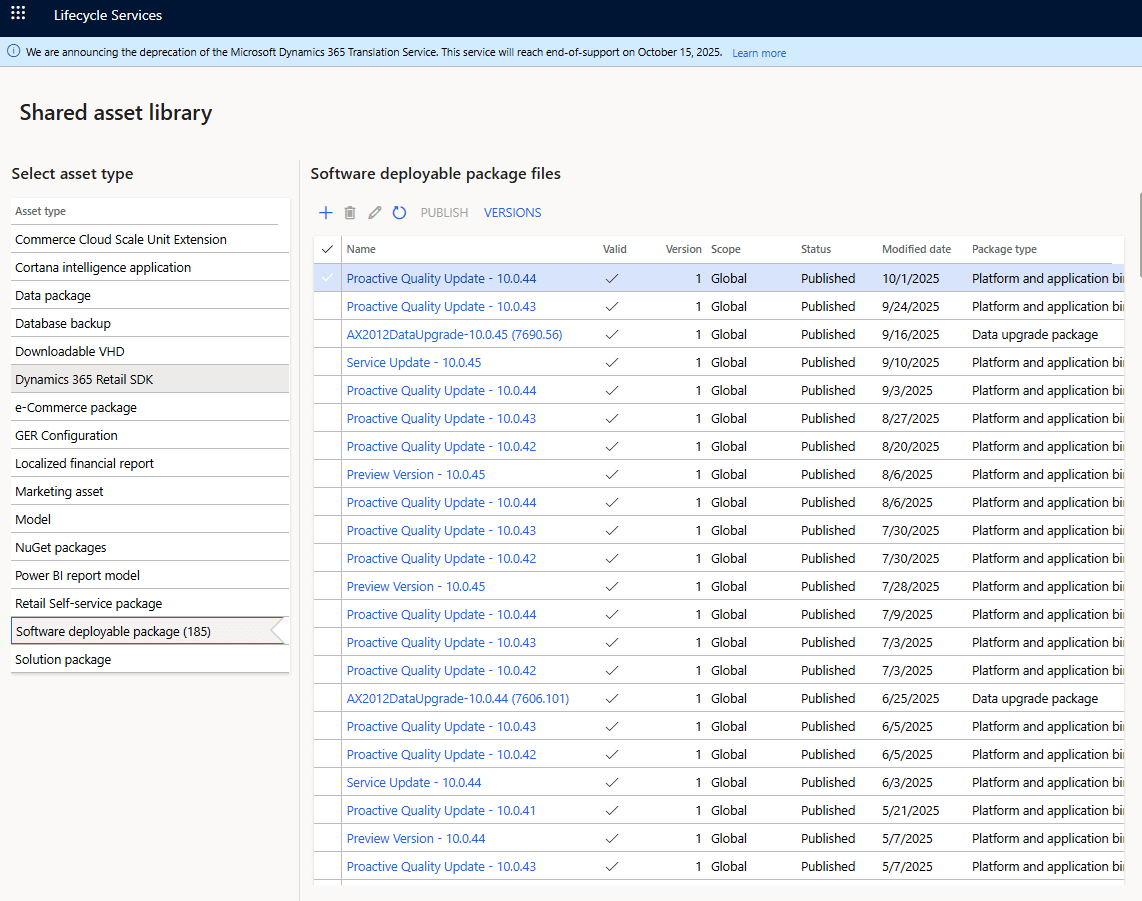Click the info icon in announcement banner

tap(14, 52)
